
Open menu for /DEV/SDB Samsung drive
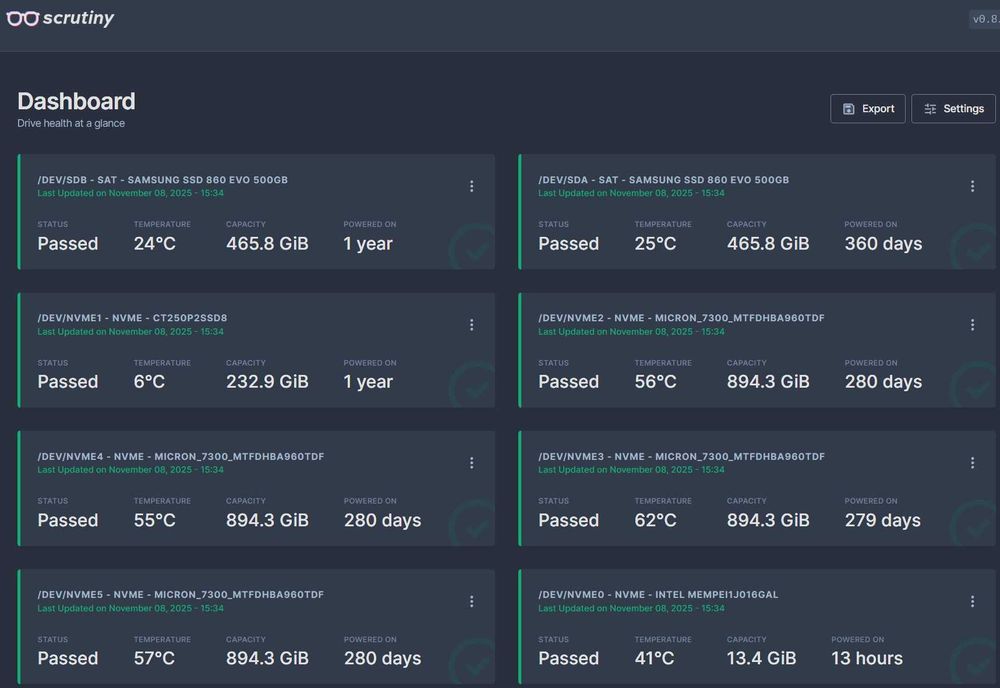[x=471, y=186]
